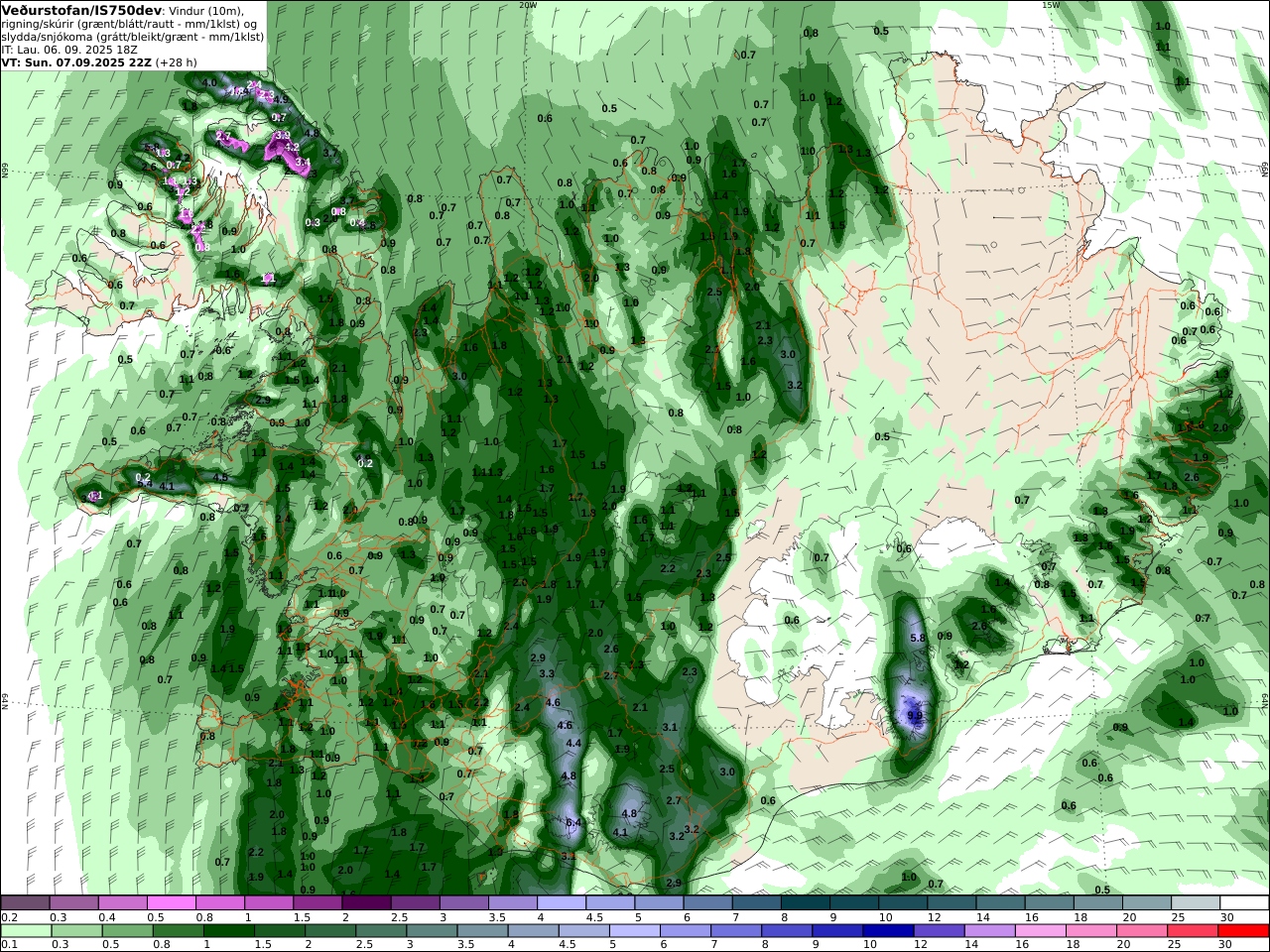Screen dimensions: 1270x952
Task: Click the 15W longitude label at the top
Action: tap(1051, 5)
